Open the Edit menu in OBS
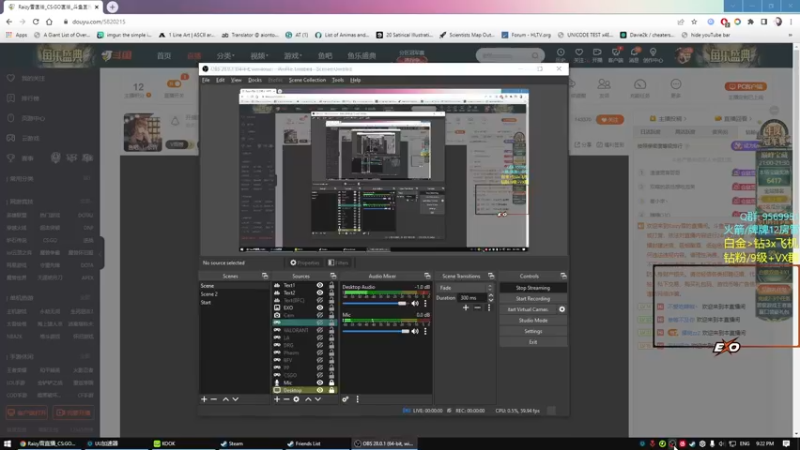Image resolution: width=800 pixels, height=450 pixels. 220,80
